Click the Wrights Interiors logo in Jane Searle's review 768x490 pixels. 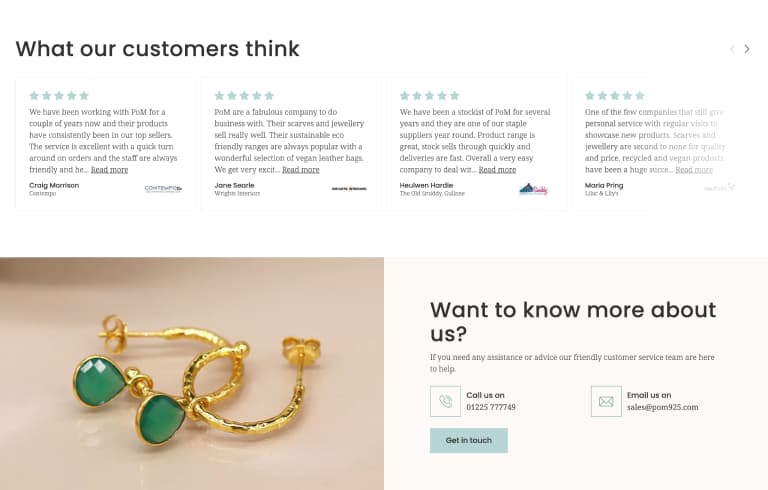pyautogui.click(x=349, y=188)
